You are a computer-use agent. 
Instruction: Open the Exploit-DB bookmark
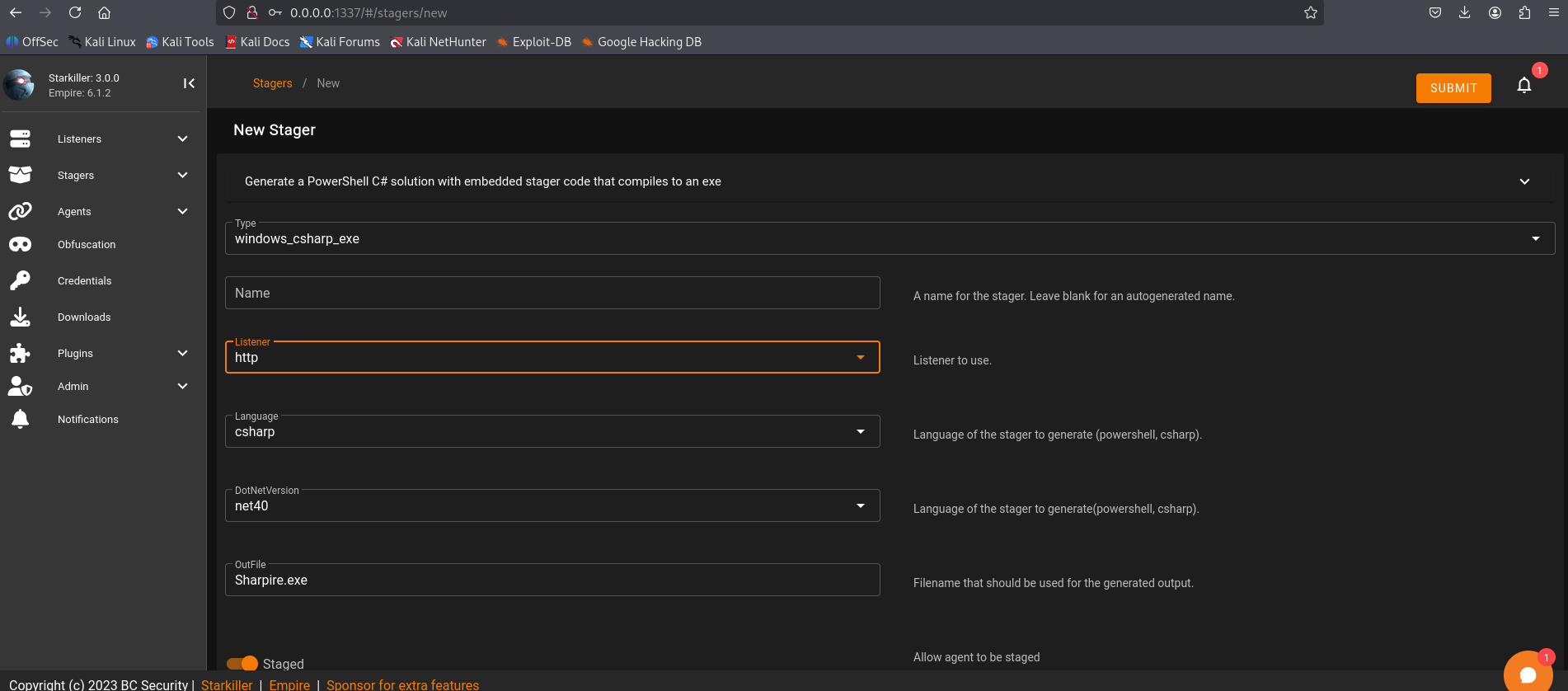tap(534, 42)
